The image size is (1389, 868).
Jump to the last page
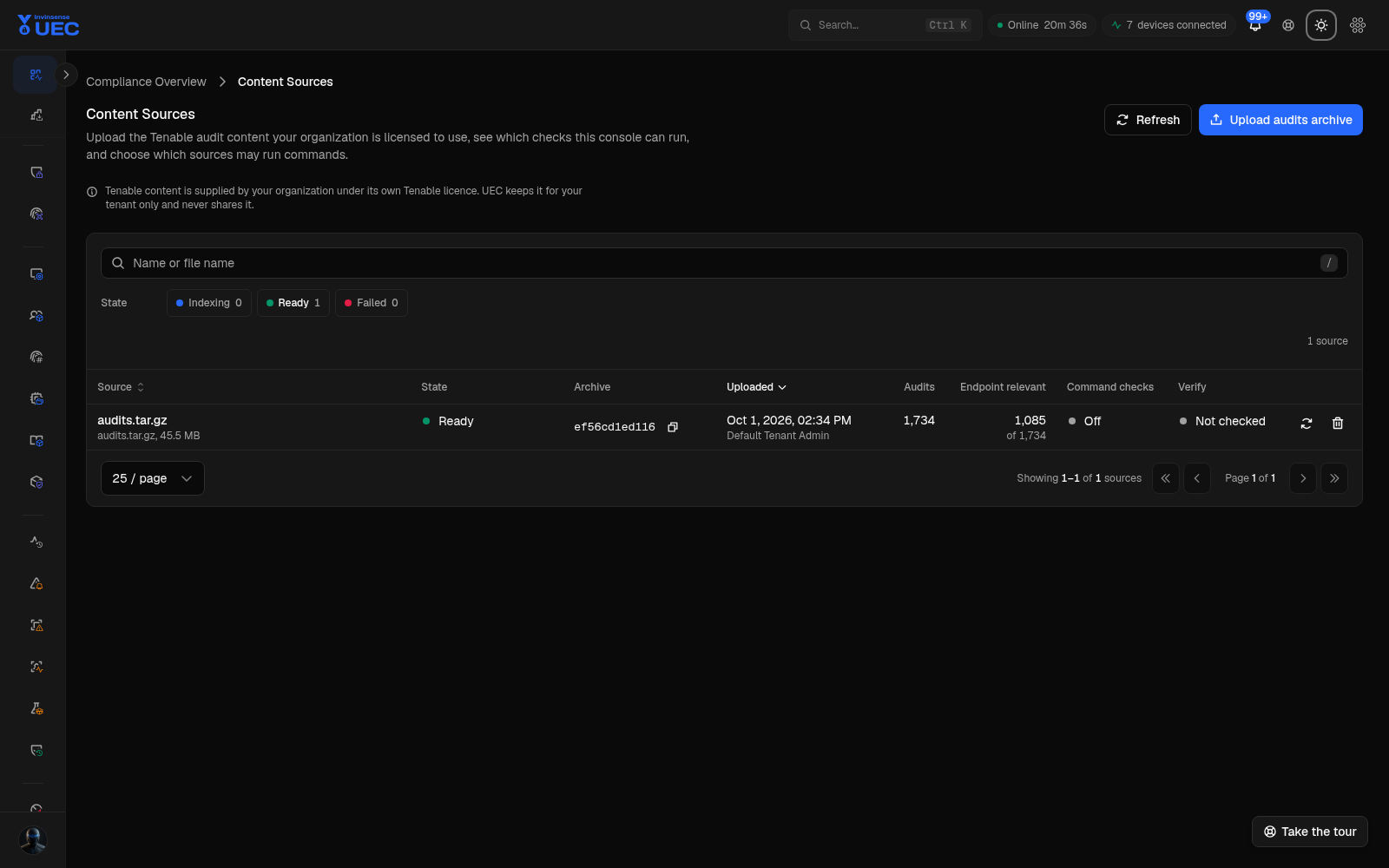[1334, 478]
